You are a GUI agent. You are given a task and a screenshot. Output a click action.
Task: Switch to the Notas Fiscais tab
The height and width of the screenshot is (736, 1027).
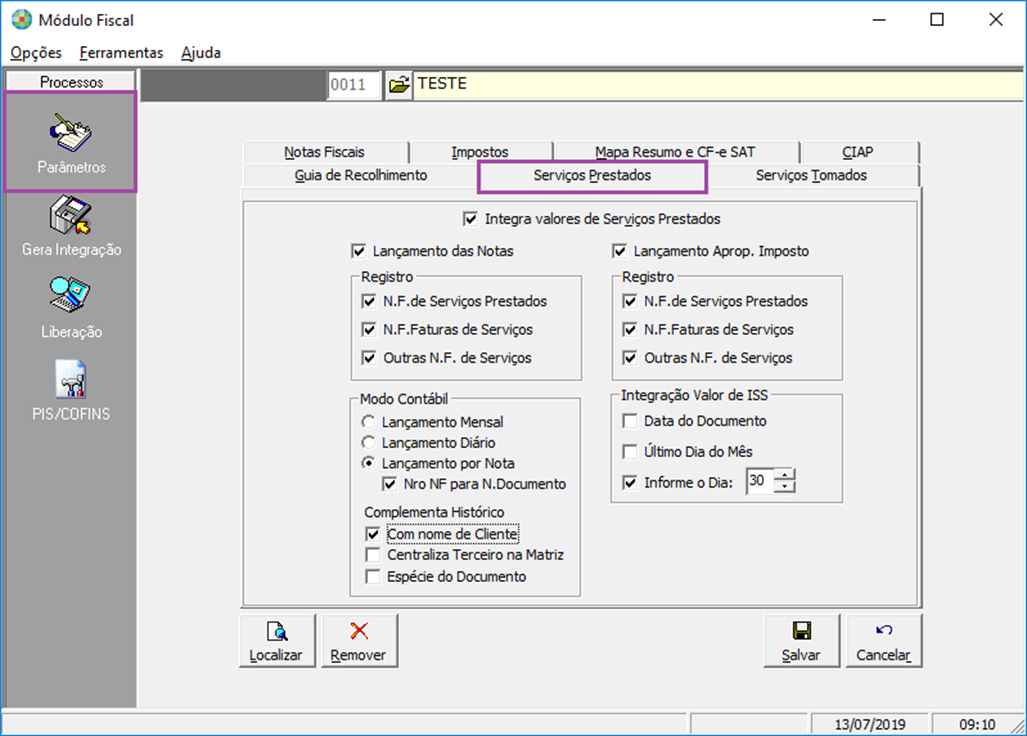point(324,152)
